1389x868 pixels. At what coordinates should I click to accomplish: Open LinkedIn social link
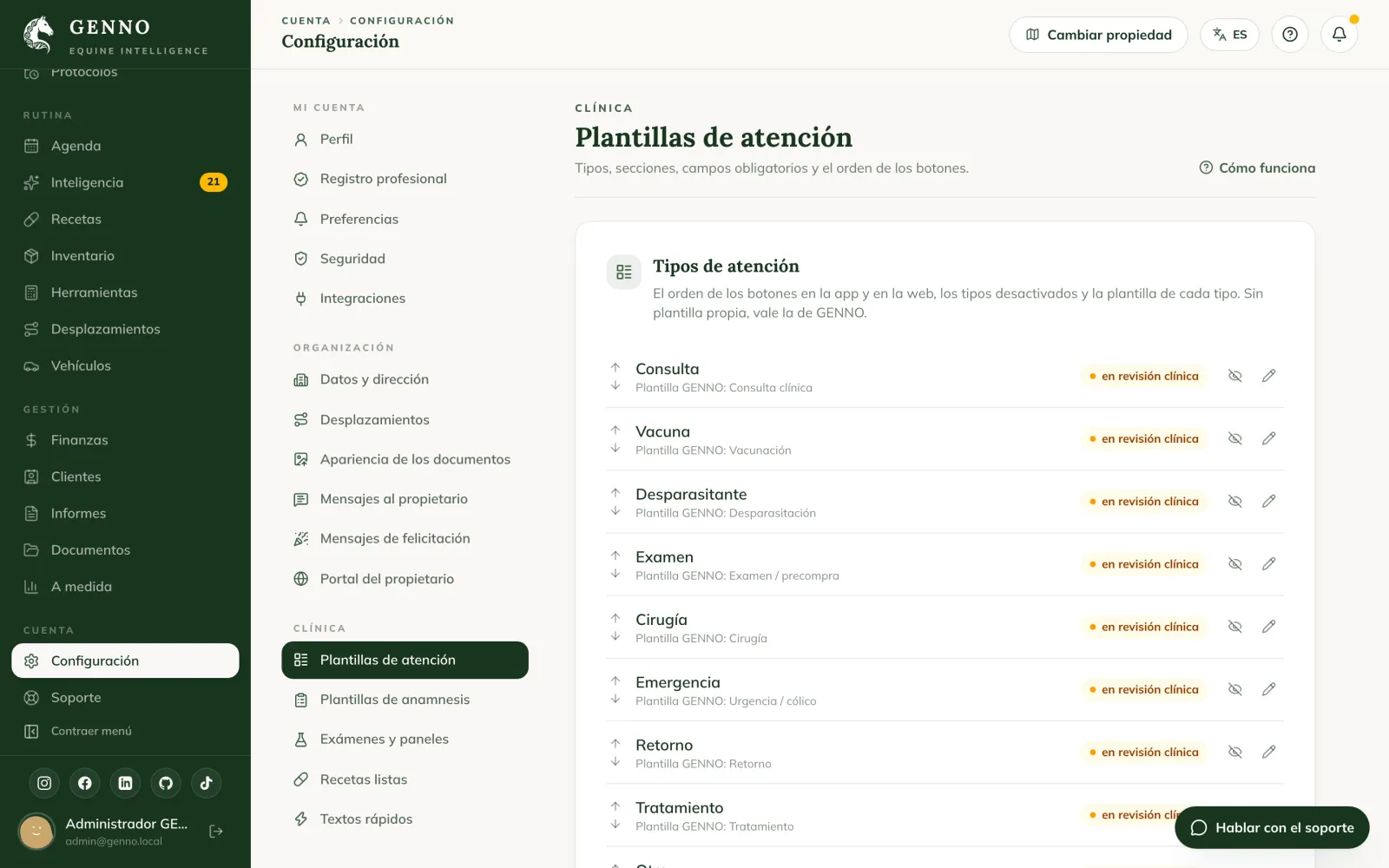(x=125, y=783)
